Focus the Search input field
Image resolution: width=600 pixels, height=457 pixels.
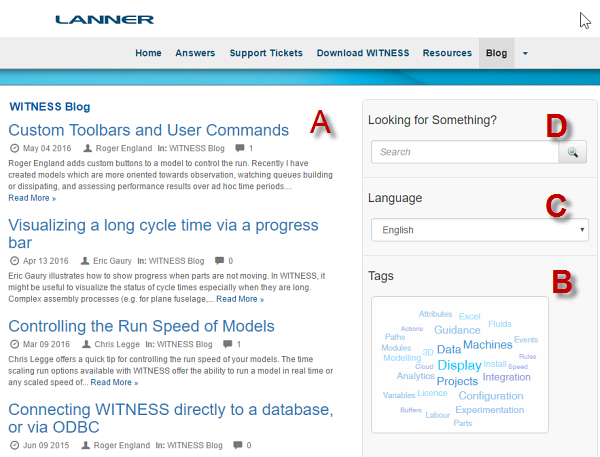(465, 152)
